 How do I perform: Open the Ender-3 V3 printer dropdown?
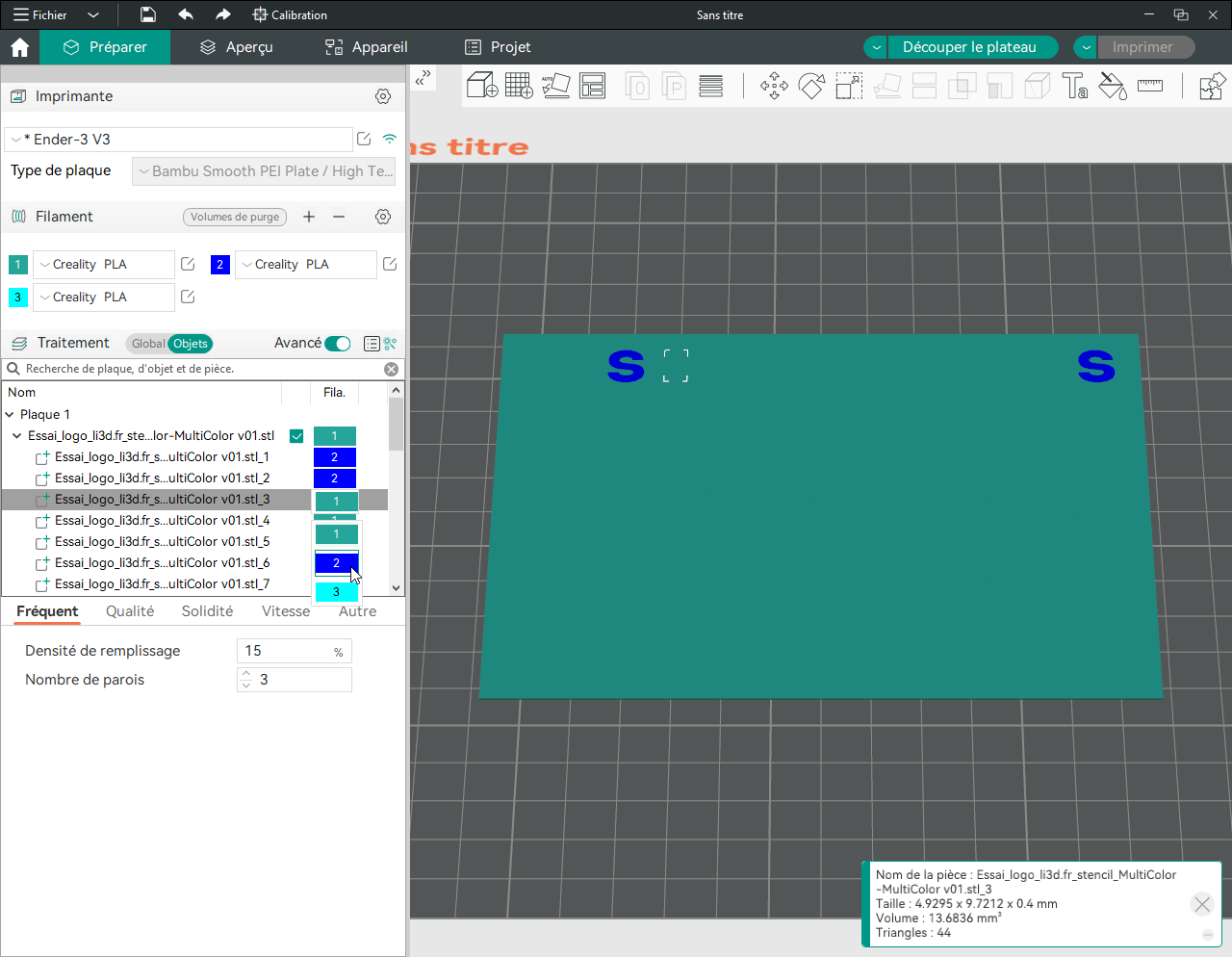pyautogui.click(x=179, y=140)
